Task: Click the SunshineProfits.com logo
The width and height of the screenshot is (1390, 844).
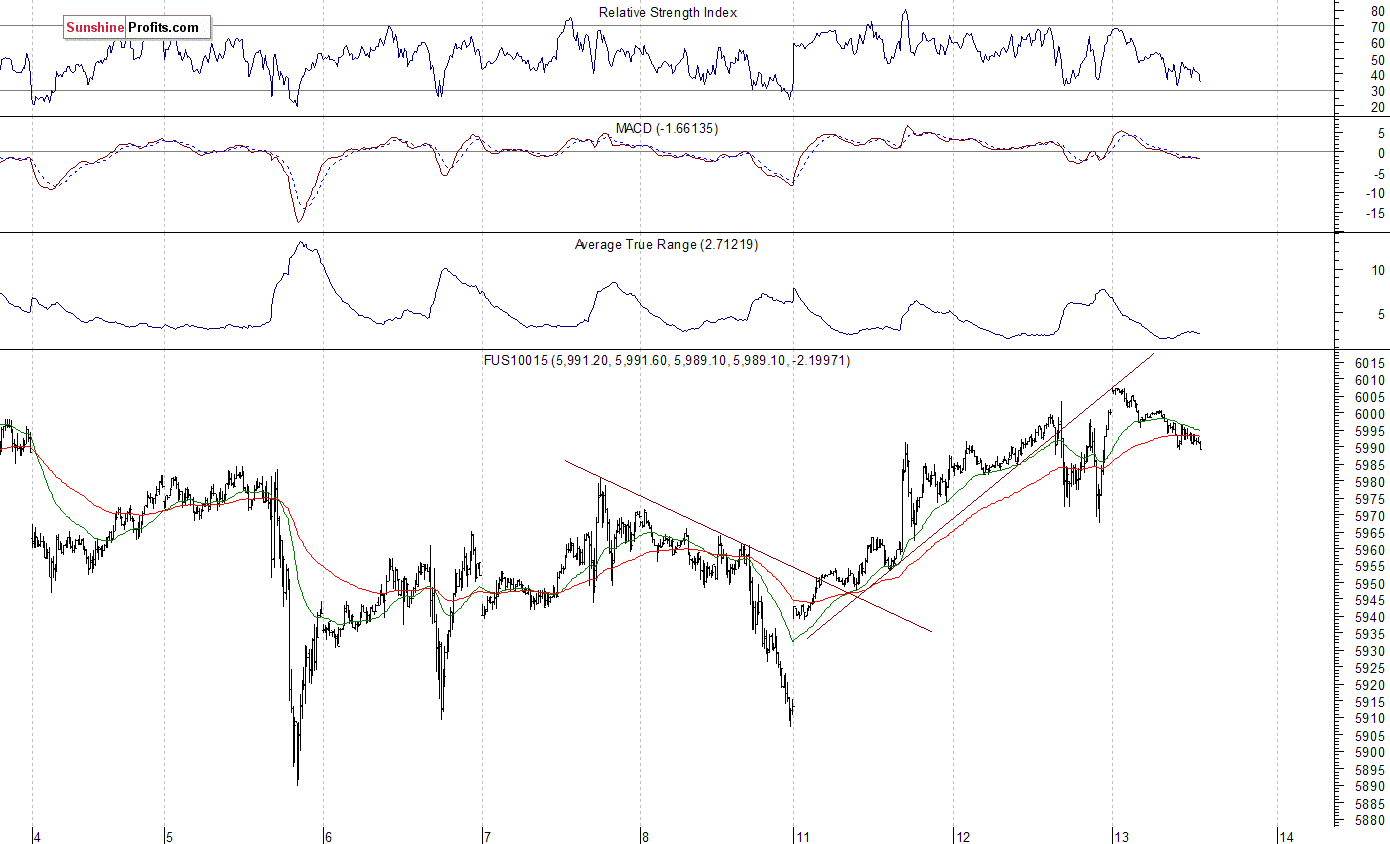Action: pyautogui.click(x=137, y=27)
